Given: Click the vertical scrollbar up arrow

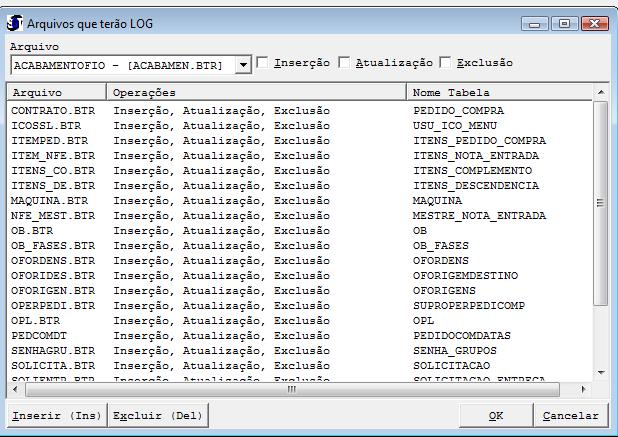Looking at the screenshot, I should 600,93.
